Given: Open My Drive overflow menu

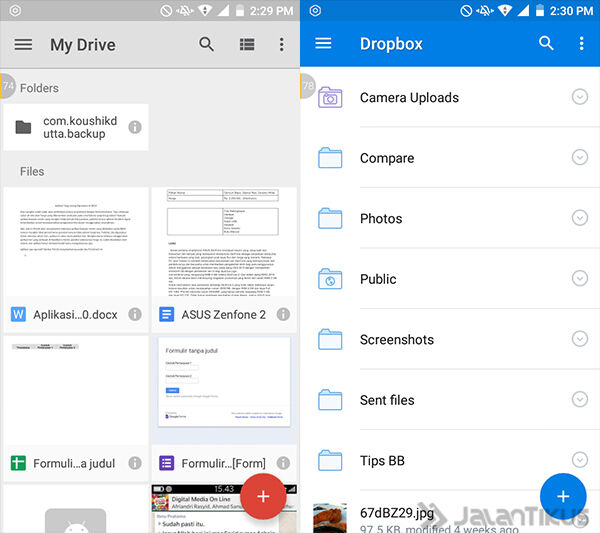Looking at the screenshot, I should point(281,45).
